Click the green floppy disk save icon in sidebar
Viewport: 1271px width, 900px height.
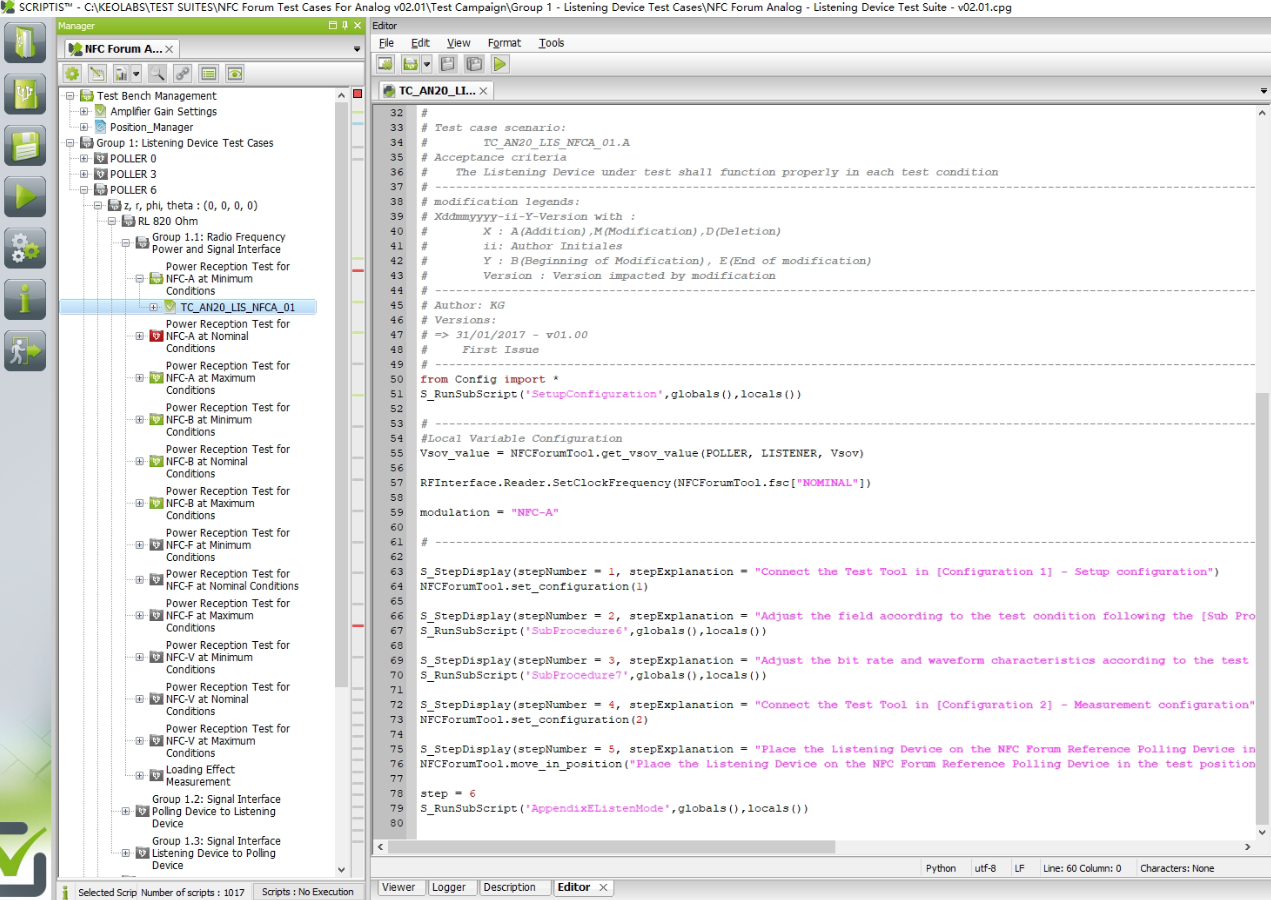tap(25, 145)
